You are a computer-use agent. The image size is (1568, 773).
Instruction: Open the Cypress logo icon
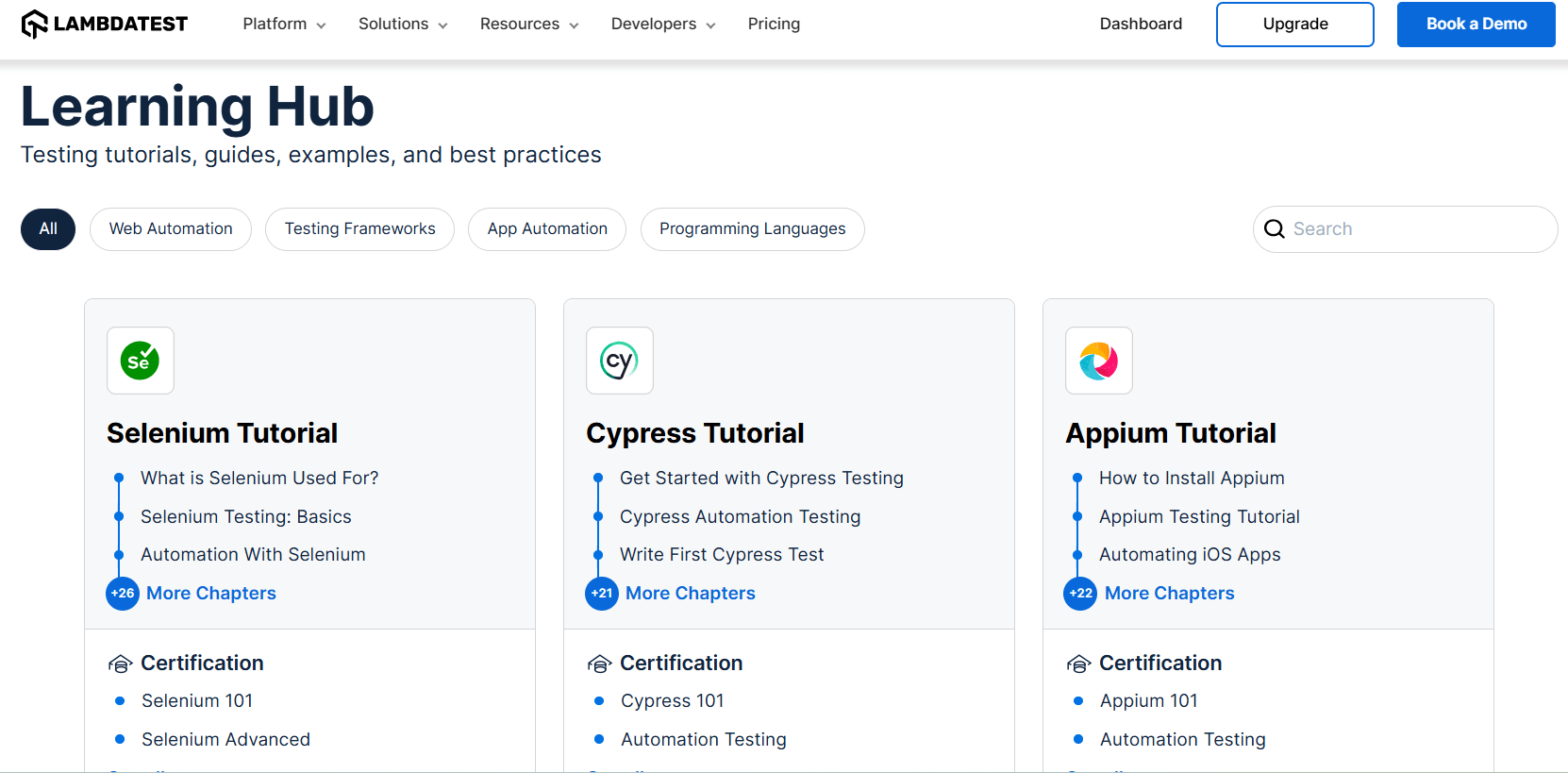620,361
